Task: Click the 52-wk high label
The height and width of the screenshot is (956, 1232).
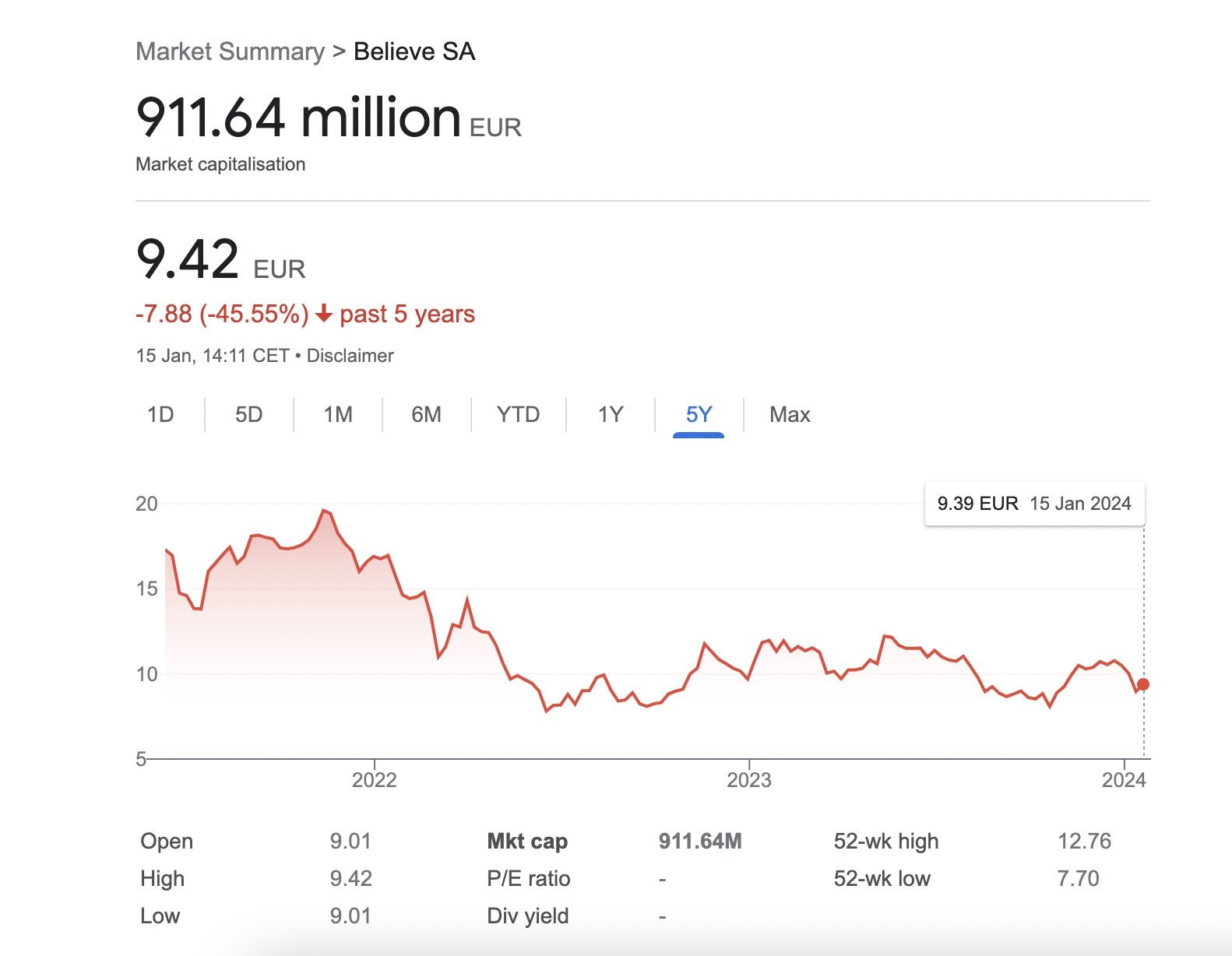Action: 886,842
